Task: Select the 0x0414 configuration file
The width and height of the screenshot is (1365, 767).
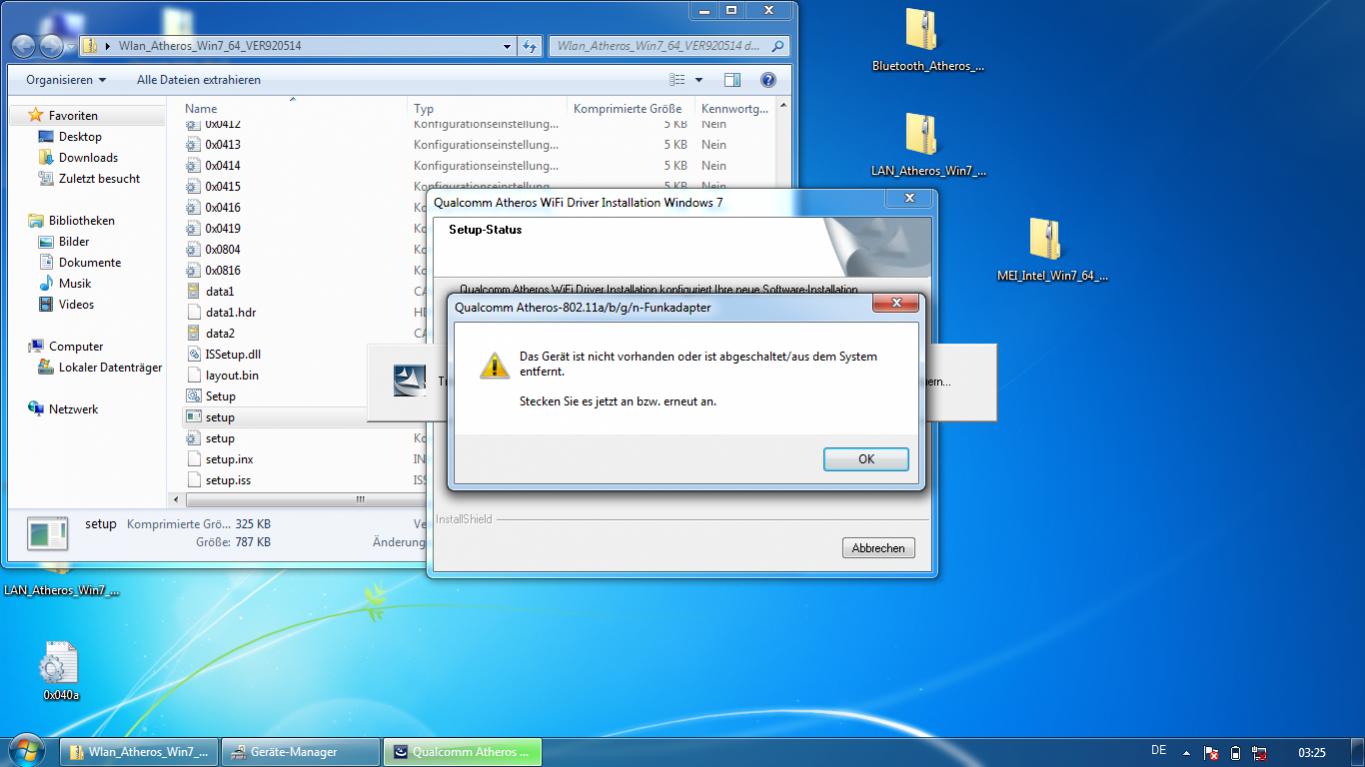Action: point(222,166)
